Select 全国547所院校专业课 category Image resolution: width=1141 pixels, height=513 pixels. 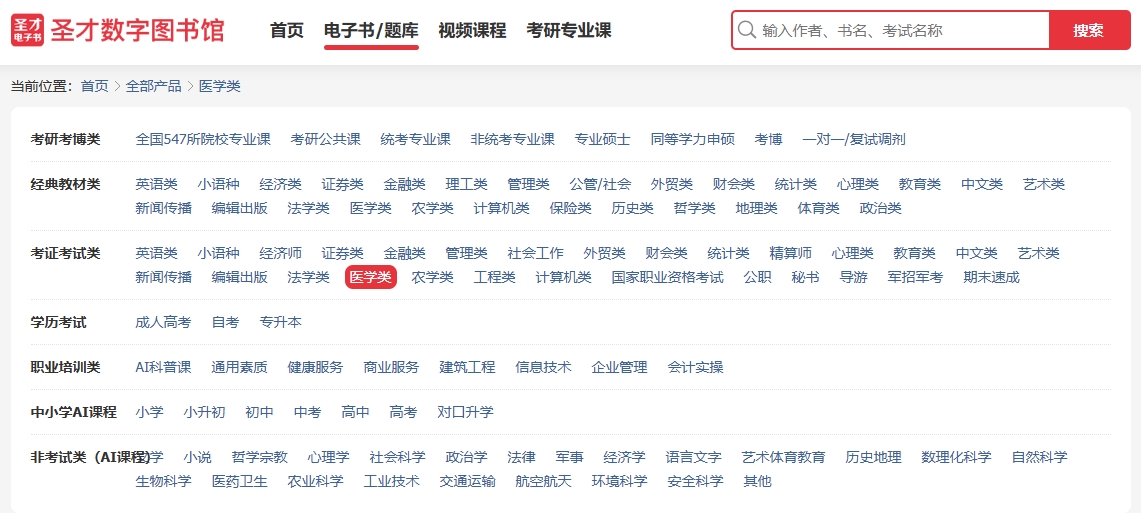pos(203,139)
